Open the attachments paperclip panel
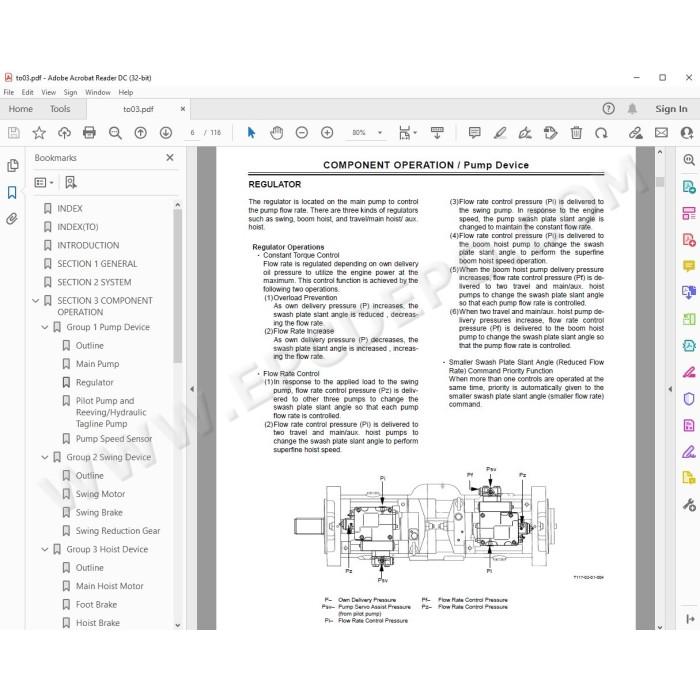The height and width of the screenshot is (700, 700). pyautogui.click(x=12, y=218)
